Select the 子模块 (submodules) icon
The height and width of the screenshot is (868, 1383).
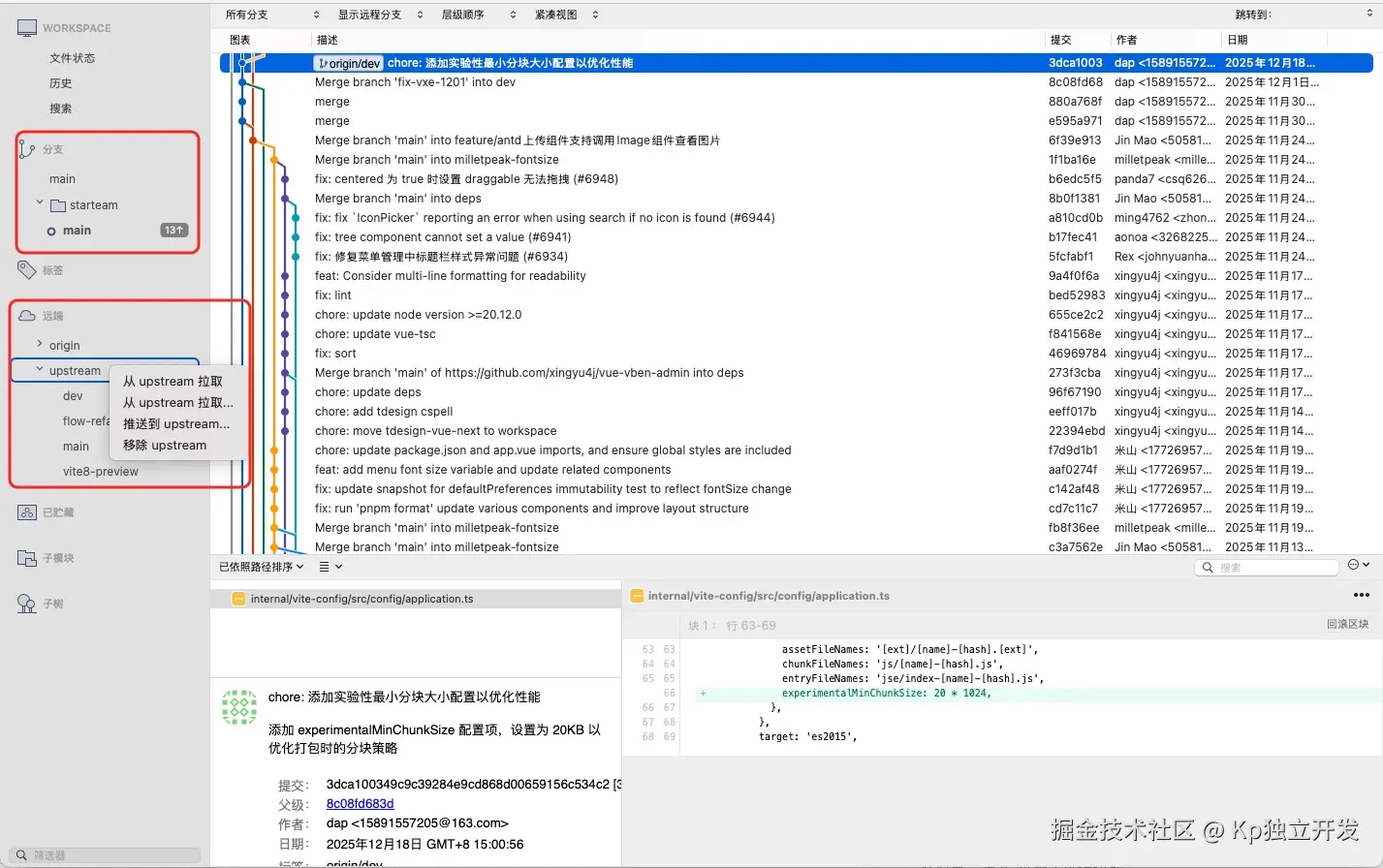(26, 557)
